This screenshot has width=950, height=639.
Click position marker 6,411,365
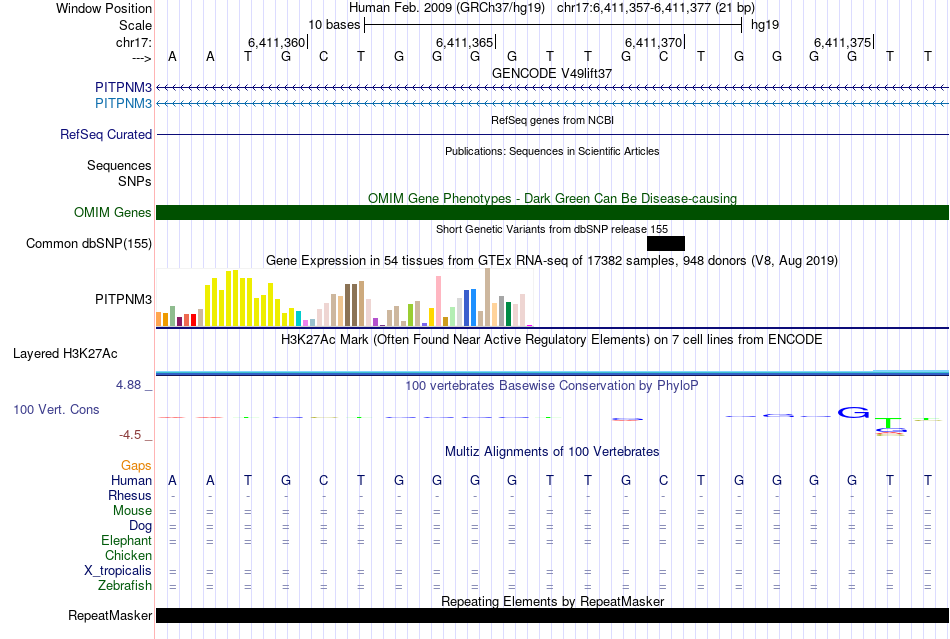pos(465,42)
